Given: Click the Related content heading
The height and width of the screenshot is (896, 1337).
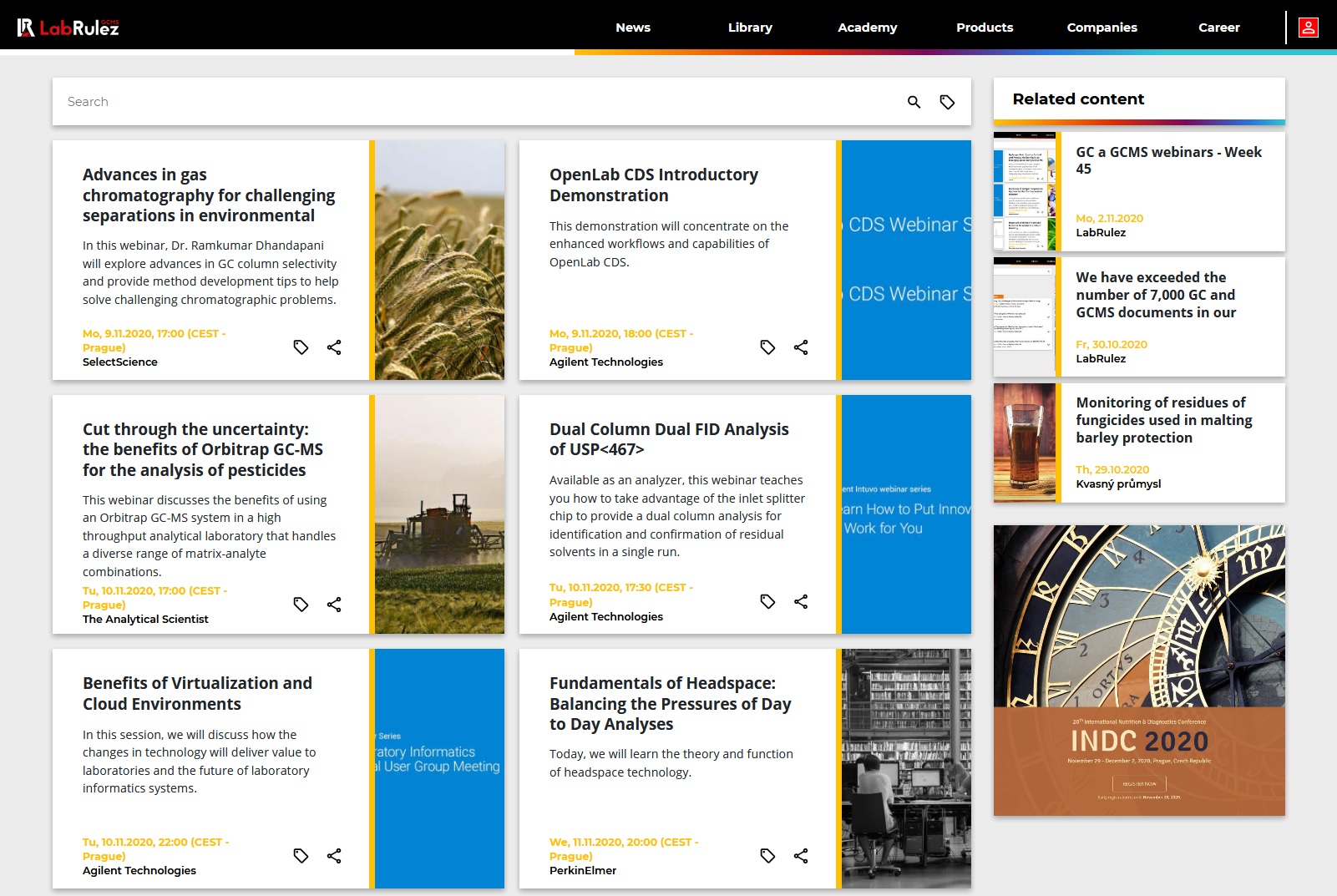Looking at the screenshot, I should [x=1078, y=99].
